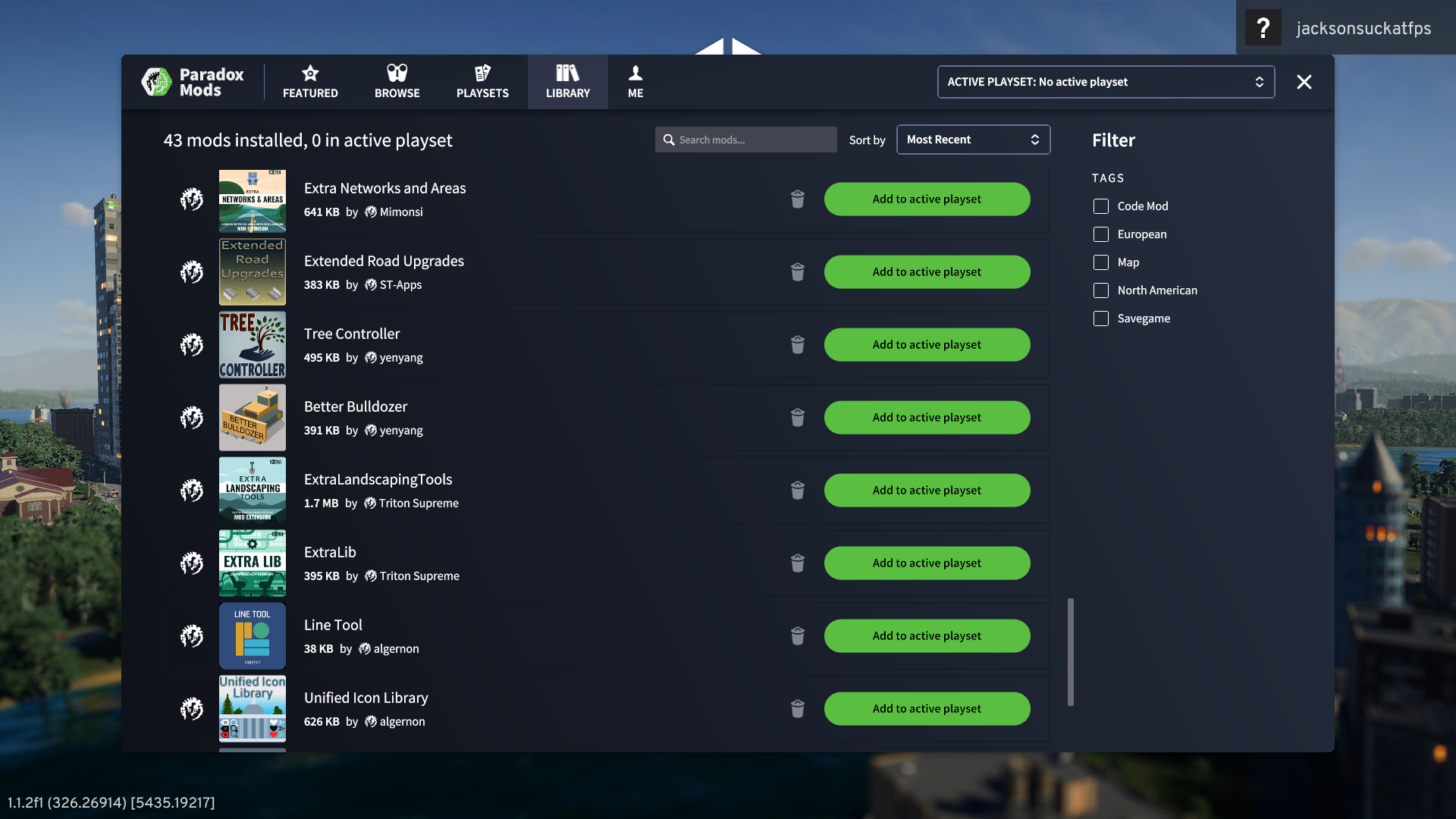The width and height of the screenshot is (1456, 819).
Task: Click the search magnifier icon
Action: (x=669, y=140)
